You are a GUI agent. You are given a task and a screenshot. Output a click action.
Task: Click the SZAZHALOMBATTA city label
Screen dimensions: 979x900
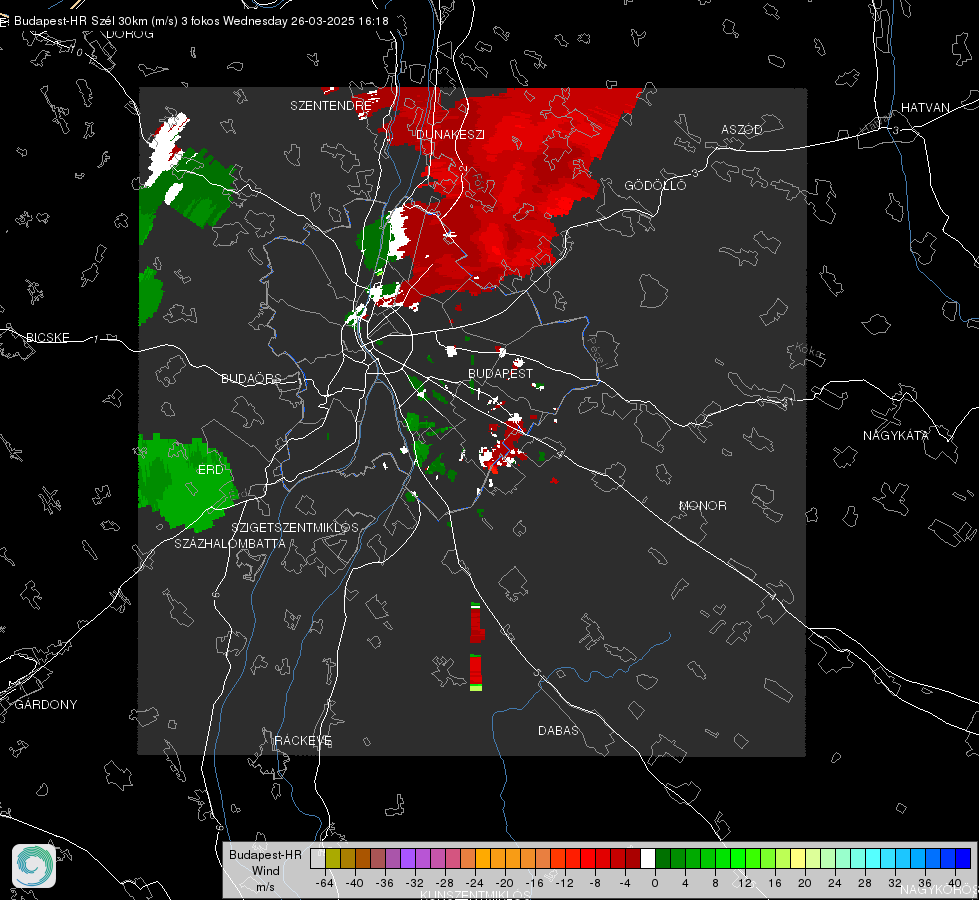[230, 543]
